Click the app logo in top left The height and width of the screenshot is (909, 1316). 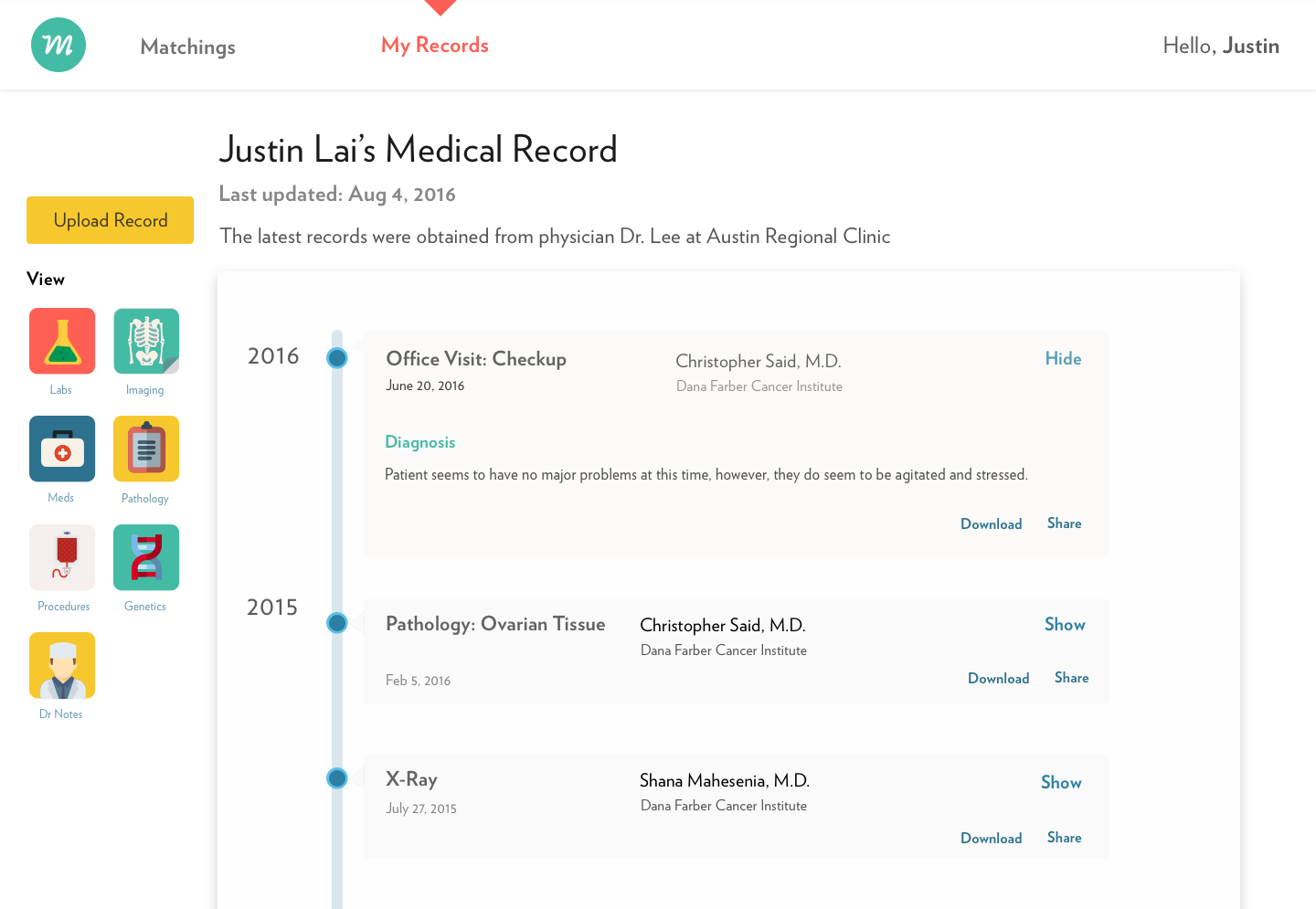58,44
